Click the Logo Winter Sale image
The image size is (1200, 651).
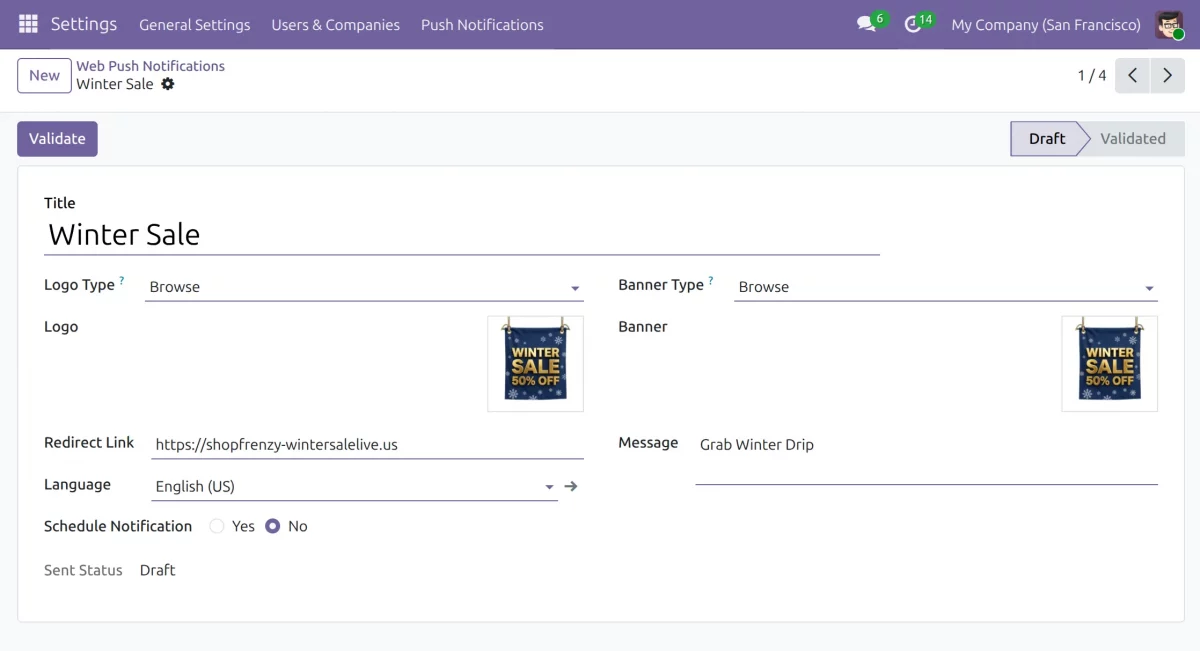536,364
